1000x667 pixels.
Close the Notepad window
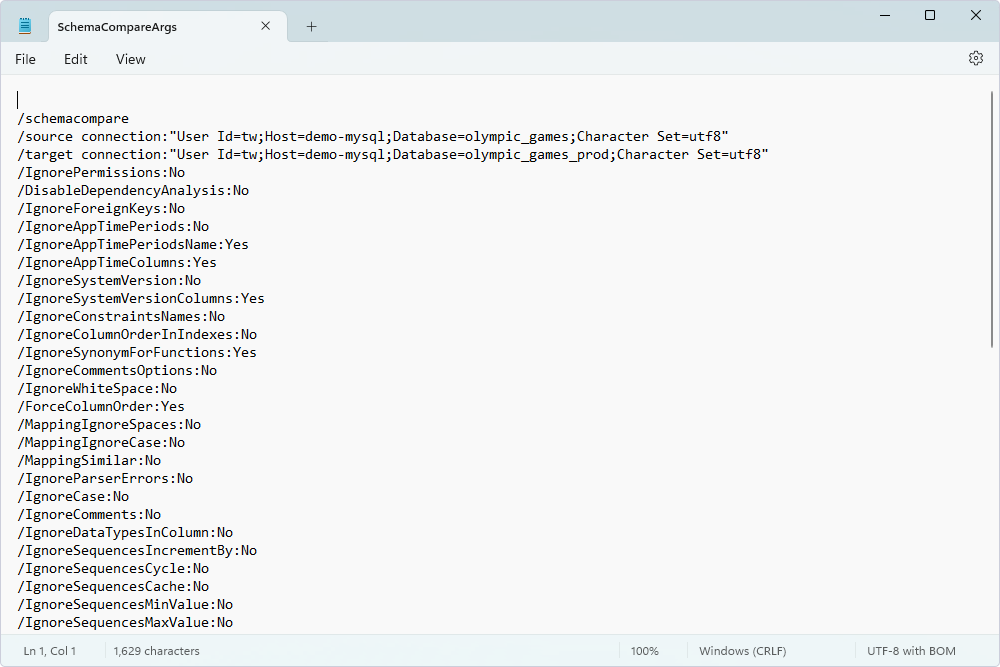pos(976,15)
